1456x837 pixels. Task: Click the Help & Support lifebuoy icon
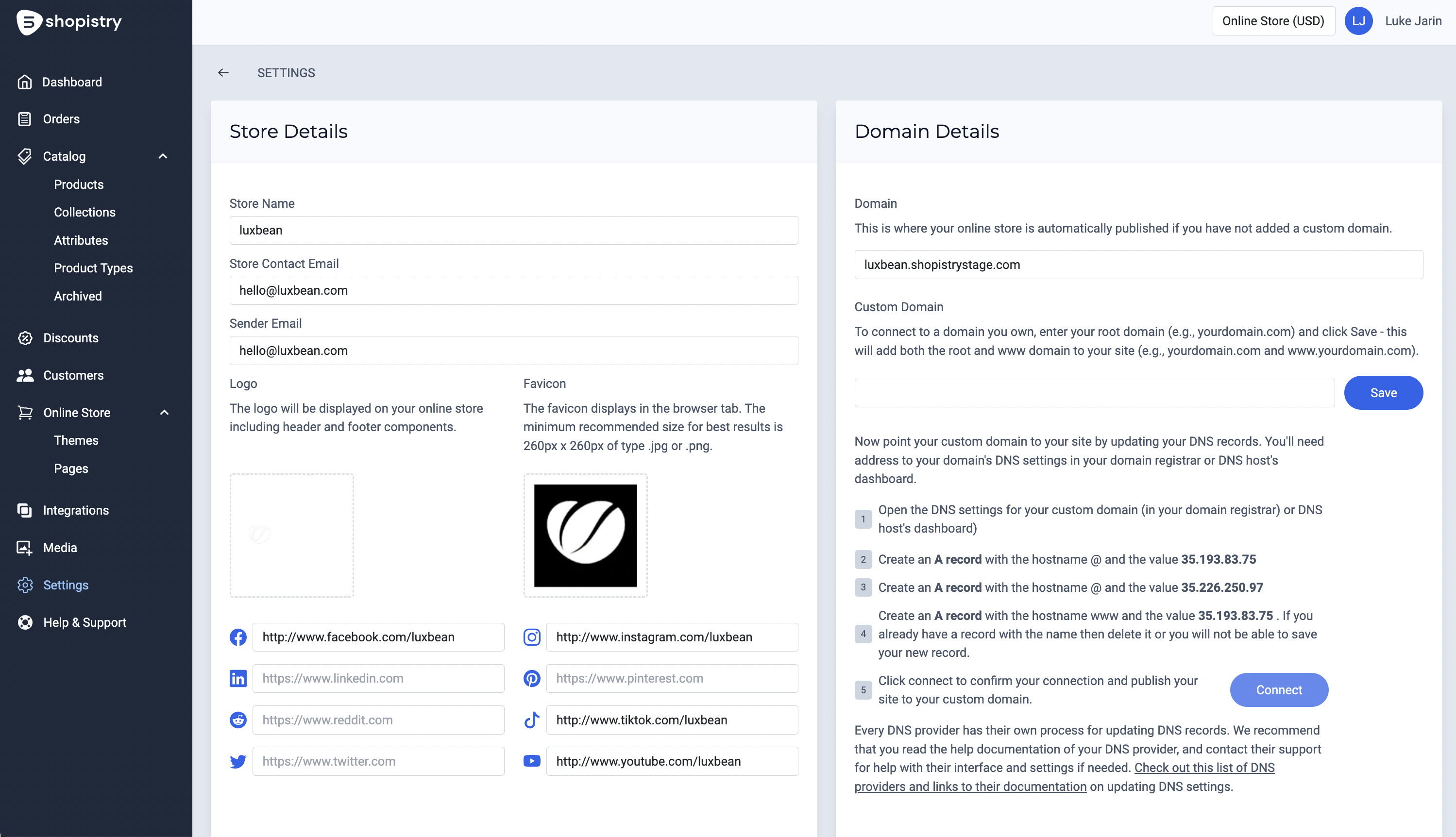(25, 622)
